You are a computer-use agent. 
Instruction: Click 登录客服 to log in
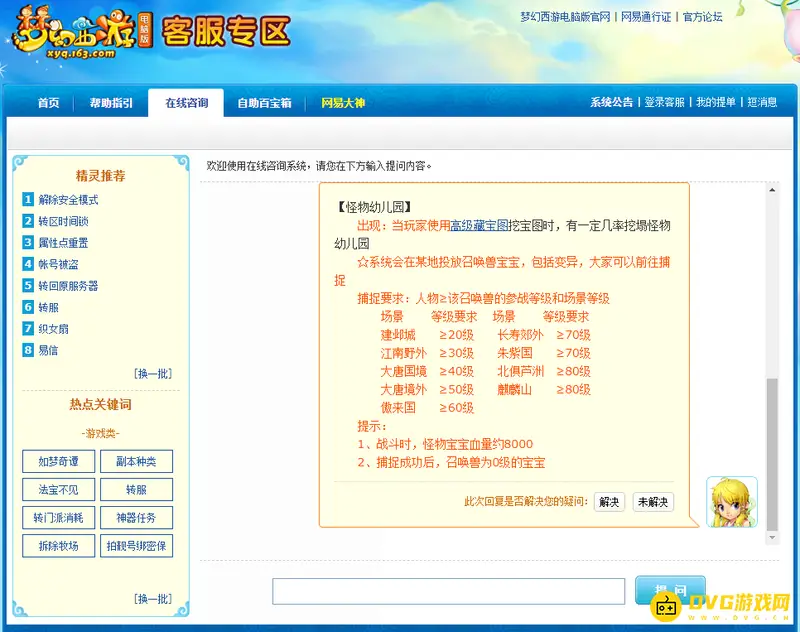(x=664, y=102)
